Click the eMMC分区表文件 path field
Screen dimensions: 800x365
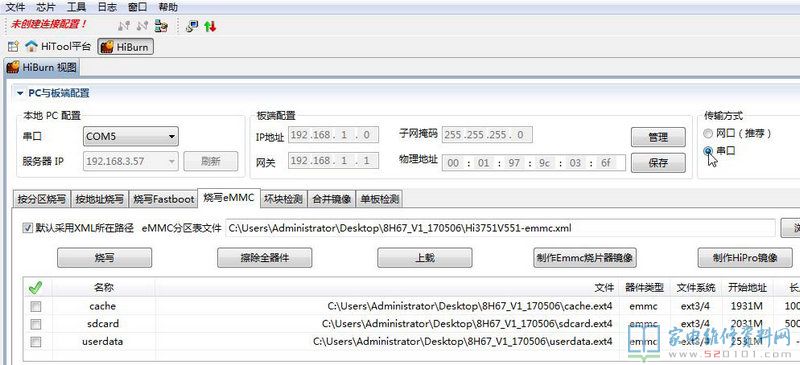coord(501,228)
